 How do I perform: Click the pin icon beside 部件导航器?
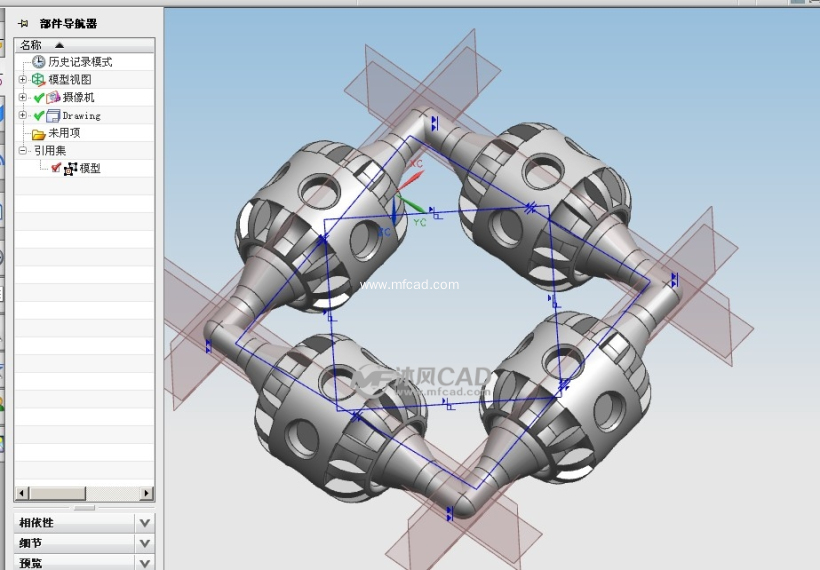tap(23, 23)
